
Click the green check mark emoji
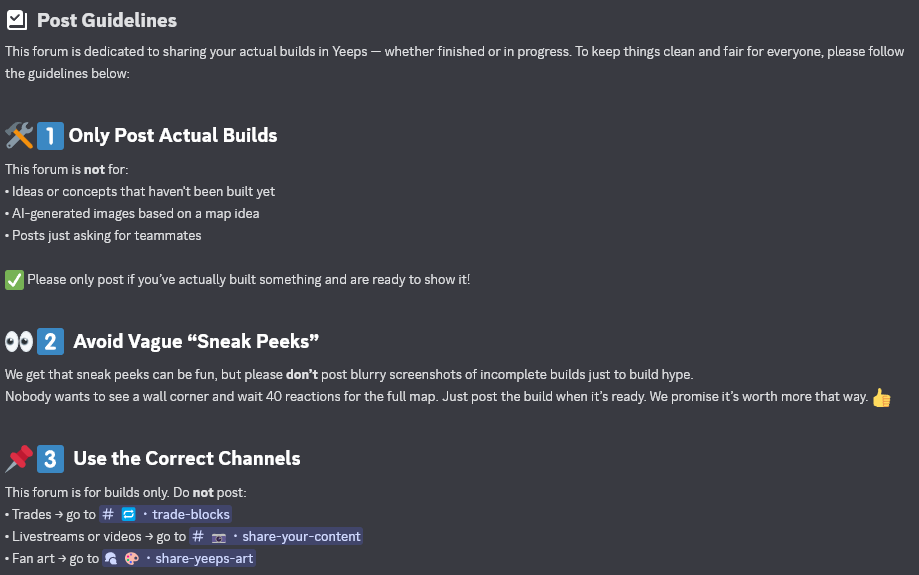(14, 280)
